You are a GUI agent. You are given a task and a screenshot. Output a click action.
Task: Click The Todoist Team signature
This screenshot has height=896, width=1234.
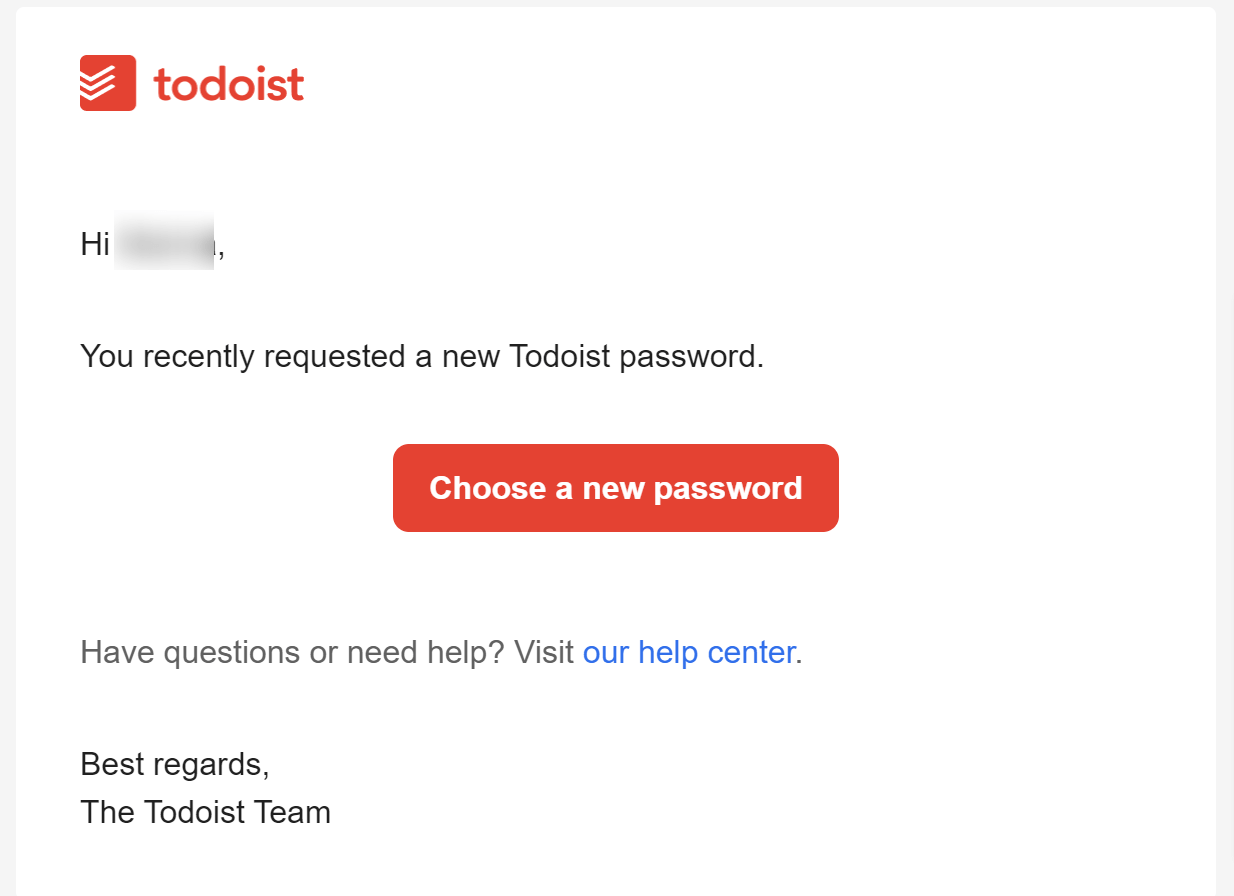pyautogui.click(x=205, y=812)
